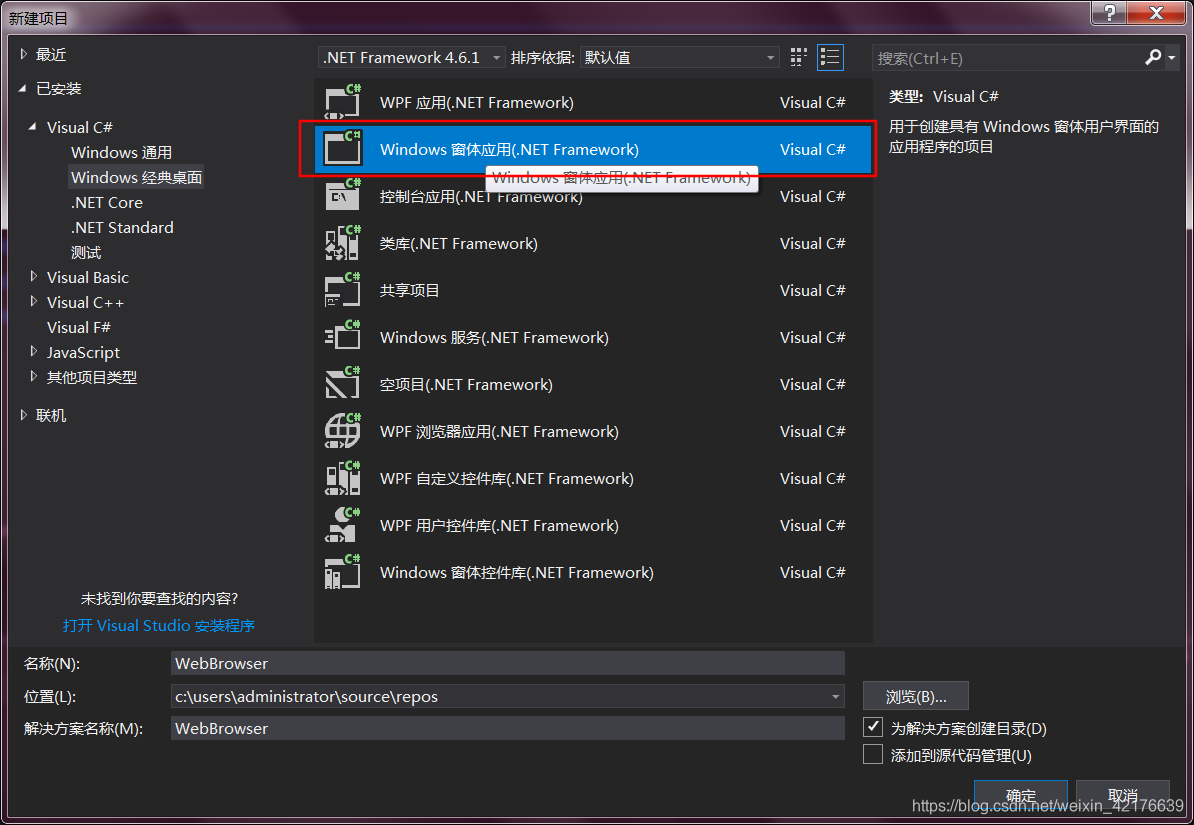
Task: Click the Windows 服务 template icon
Action: pos(343,337)
